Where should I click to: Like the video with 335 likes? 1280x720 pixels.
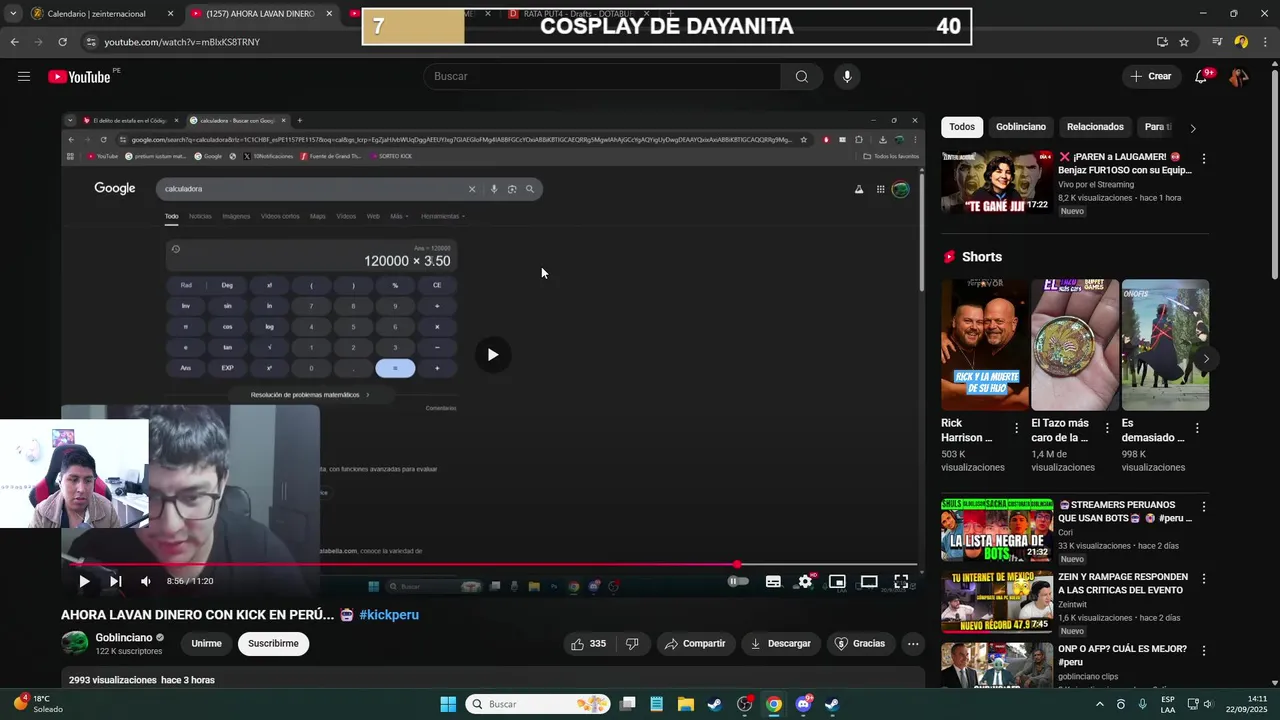pyautogui.click(x=588, y=644)
